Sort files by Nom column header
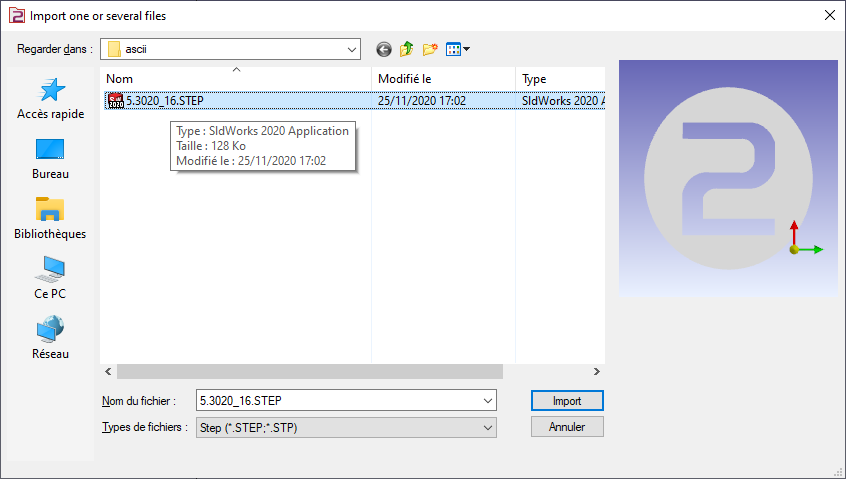 pos(236,79)
